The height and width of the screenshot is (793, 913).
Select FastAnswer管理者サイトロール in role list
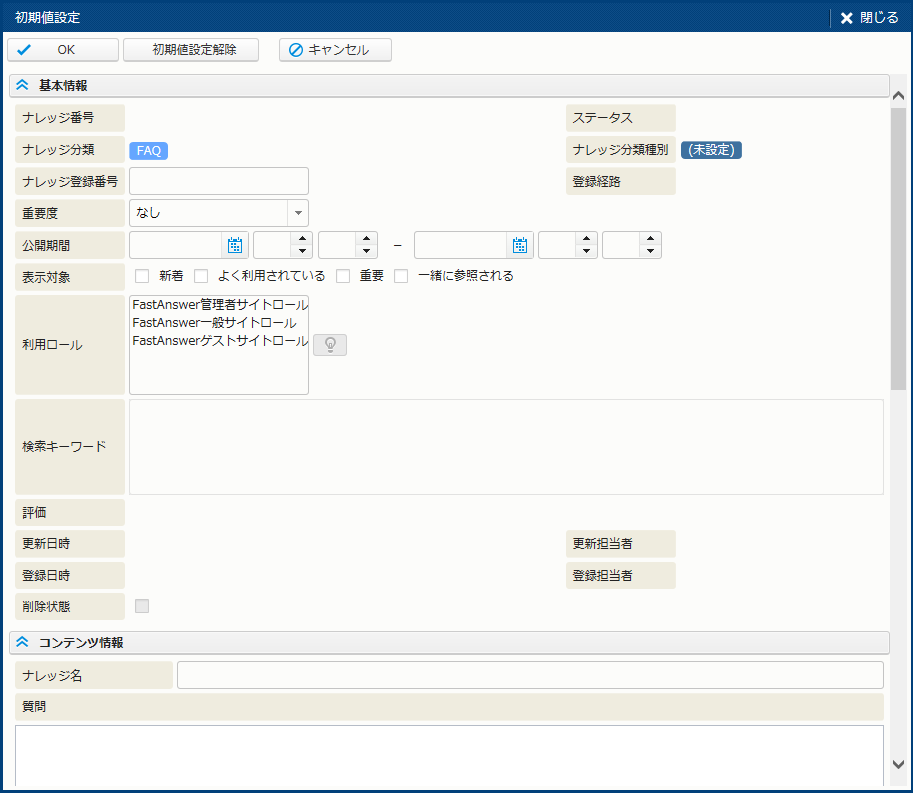click(x=220, y=304)
